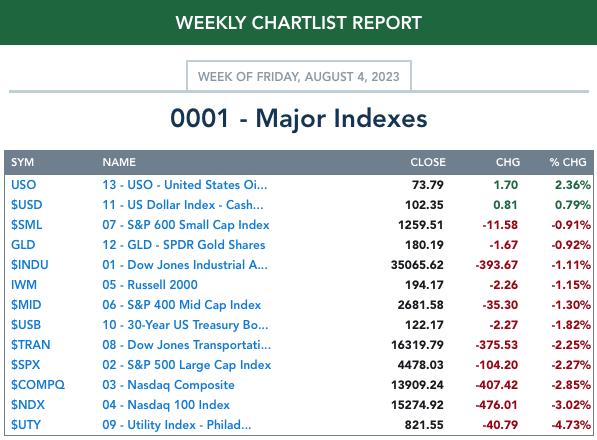This screenshot has width=597, height=440.
Task: Click the $MID ticker link
Action: [26, 305]
